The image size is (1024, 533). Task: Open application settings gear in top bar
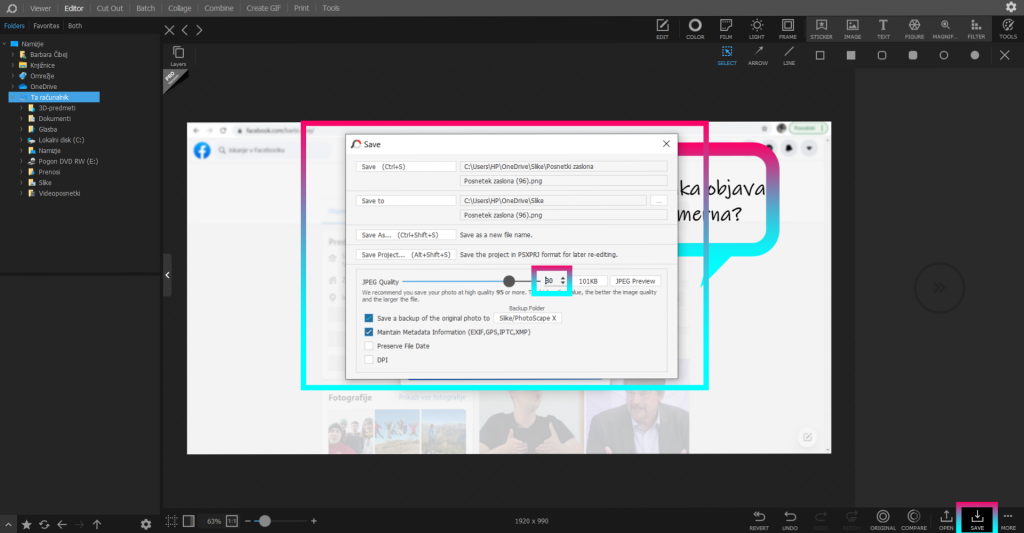1011,7
